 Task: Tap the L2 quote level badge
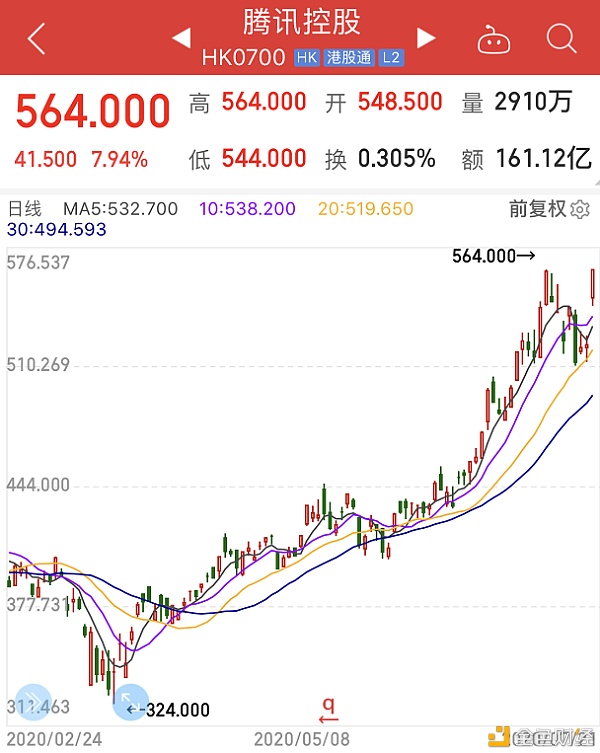[391, 58]
